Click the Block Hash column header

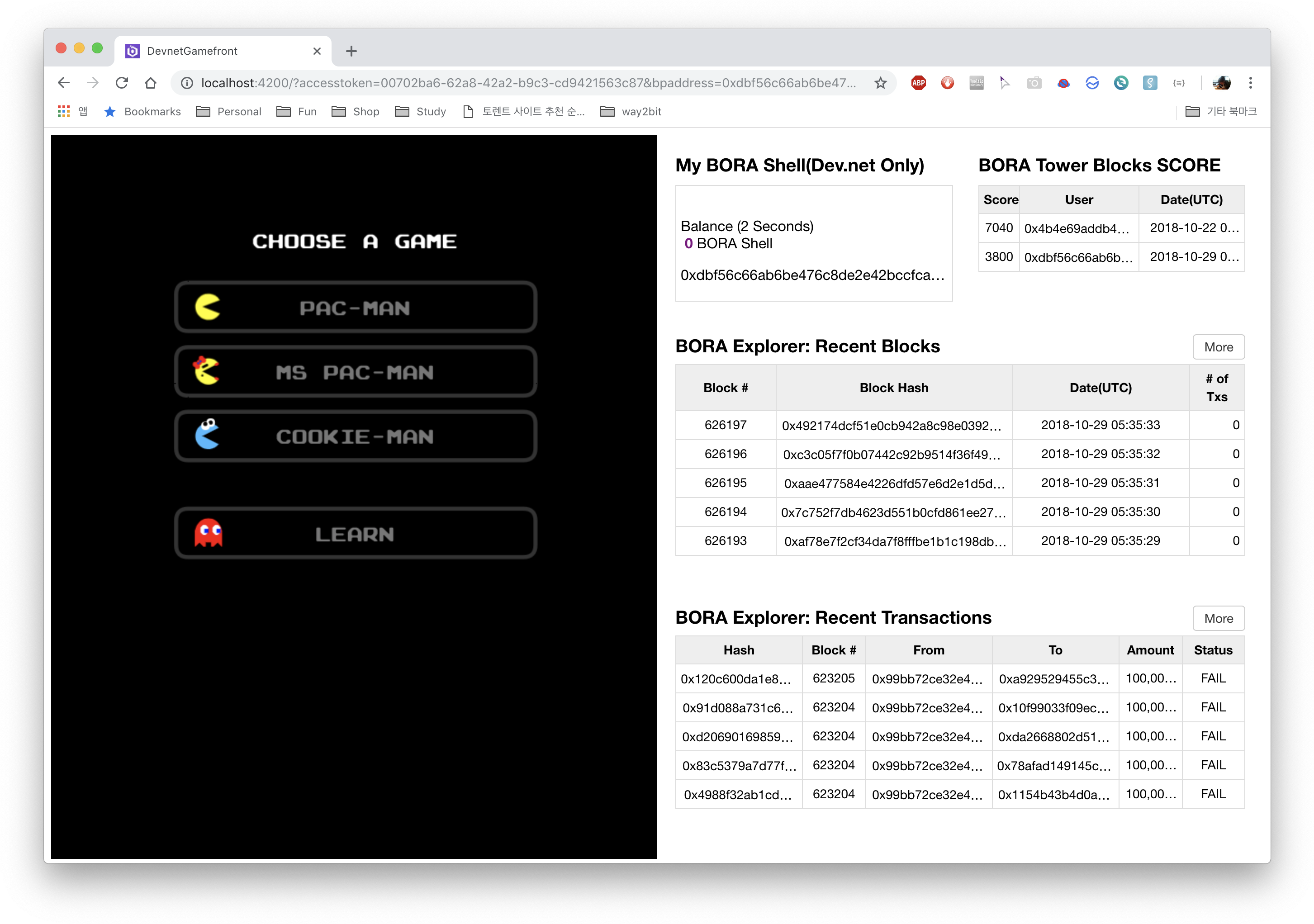[894, 388]
